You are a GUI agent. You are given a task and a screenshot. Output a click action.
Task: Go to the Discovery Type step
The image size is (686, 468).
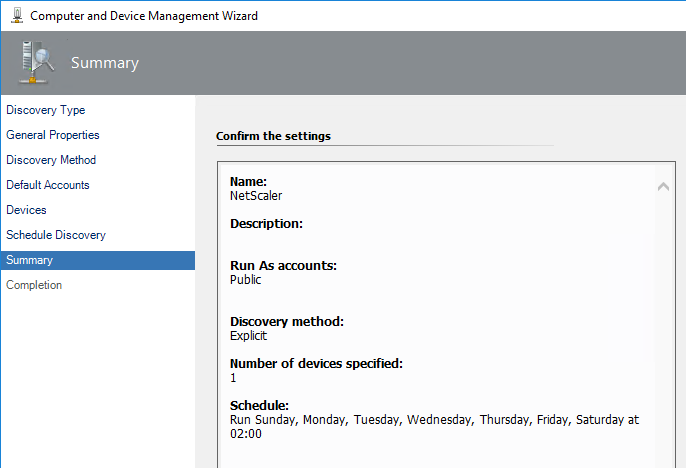click(46, 110)
